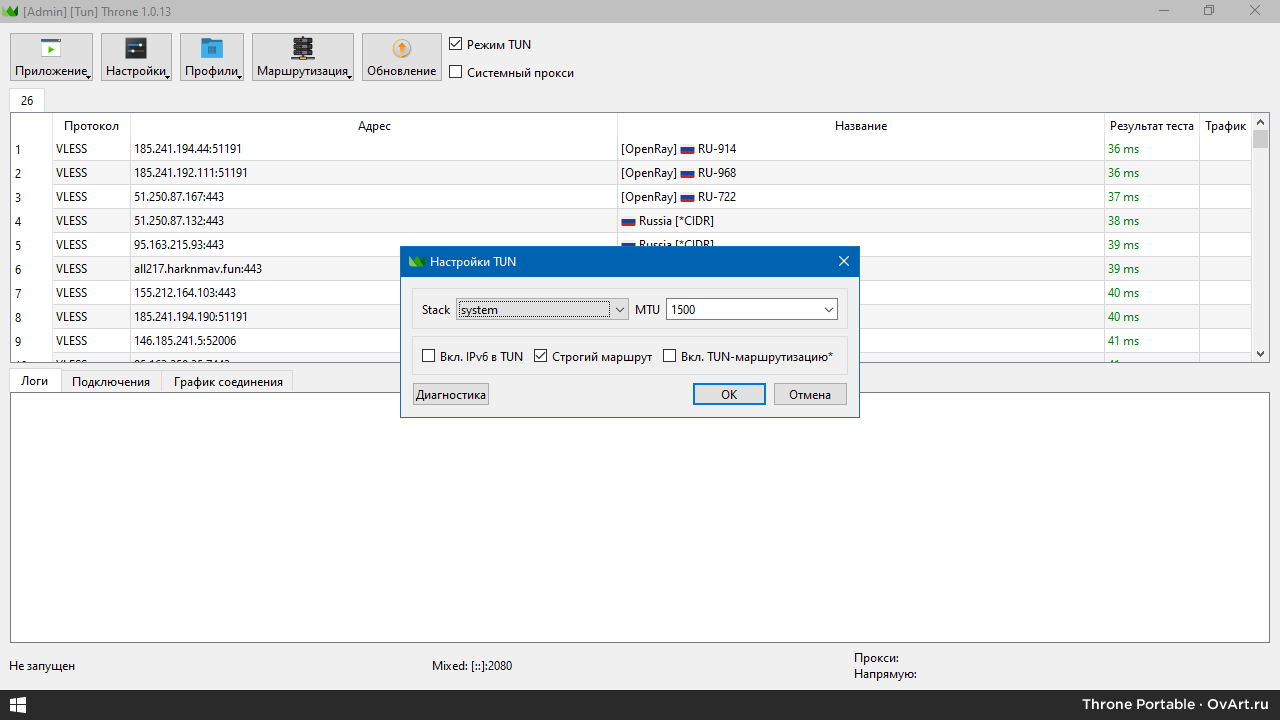The image size is (1280, 720).
Task: Expand the Stack dropdown showing system
Action: tap(619, 310)
